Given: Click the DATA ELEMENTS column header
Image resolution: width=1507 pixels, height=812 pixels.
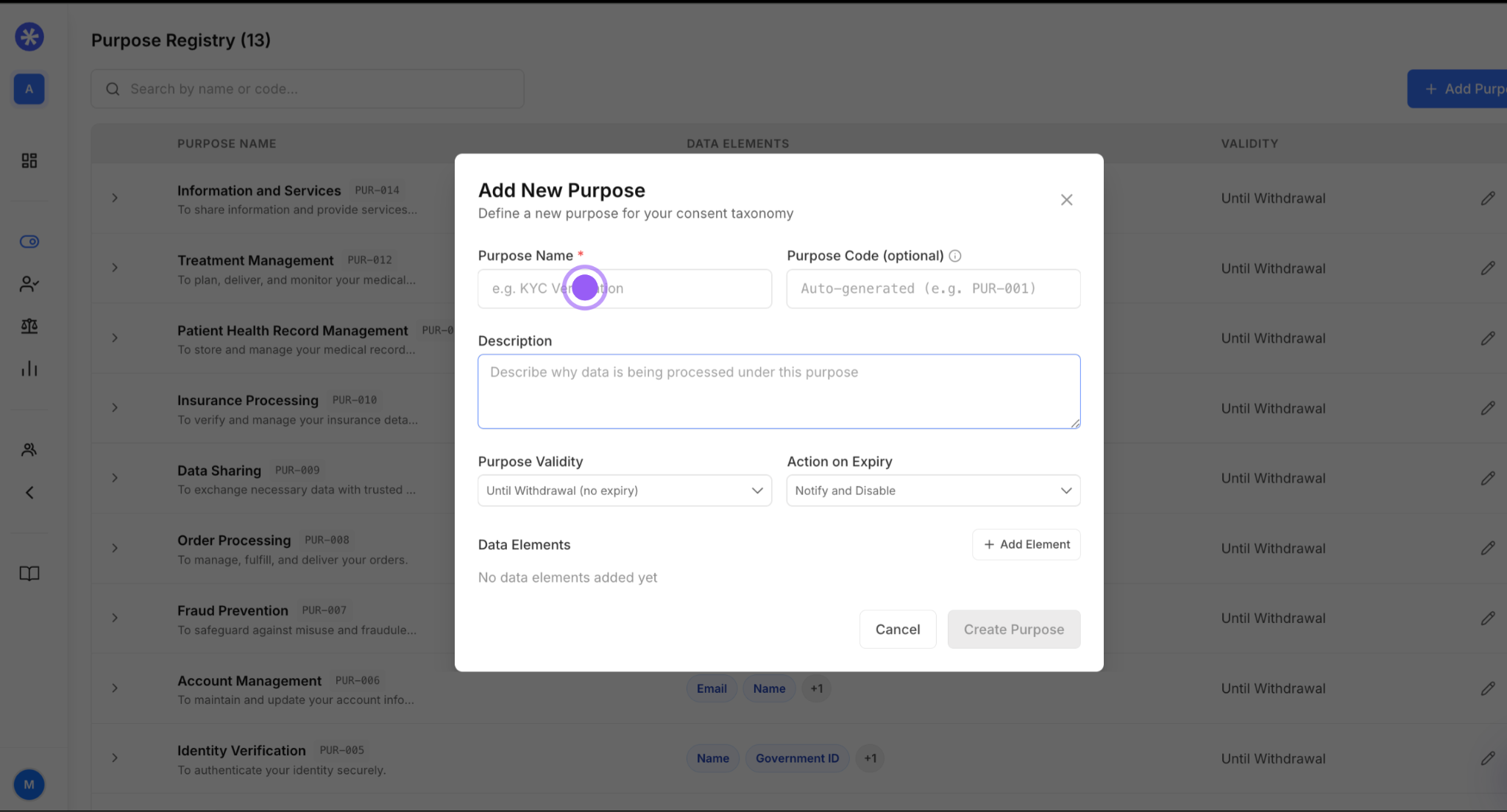Looking at the screenshot, I should pos(737,144).
